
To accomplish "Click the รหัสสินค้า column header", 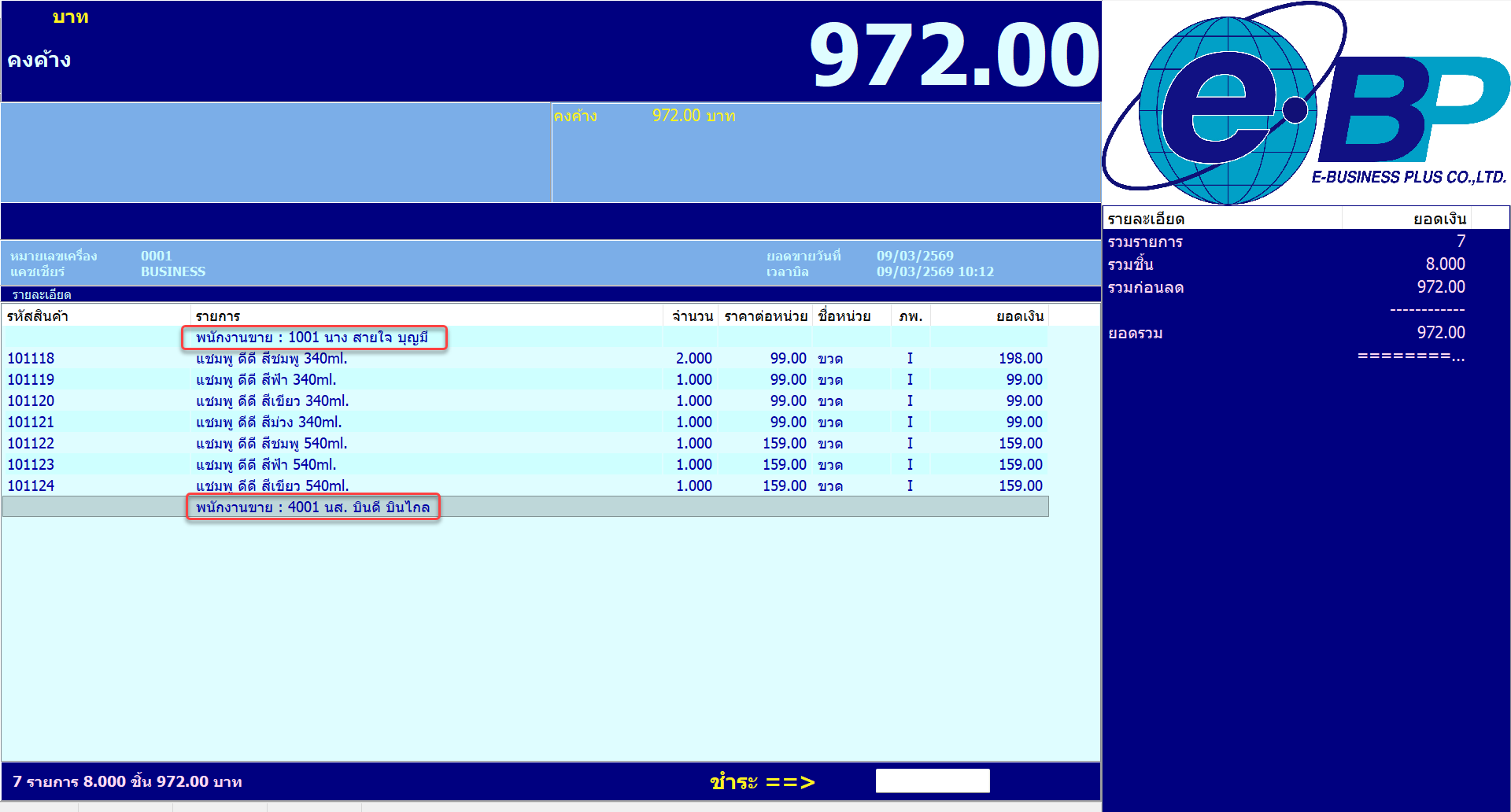I will pyautogui.click(x=38, y=316).
